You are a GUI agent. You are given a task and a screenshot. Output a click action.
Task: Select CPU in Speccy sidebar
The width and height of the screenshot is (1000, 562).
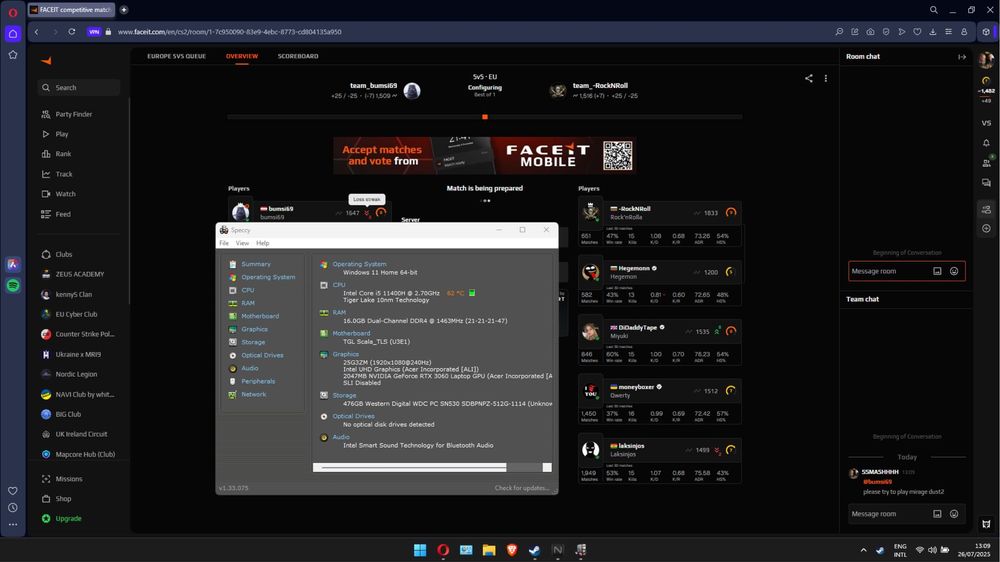[x=247, y=290]
